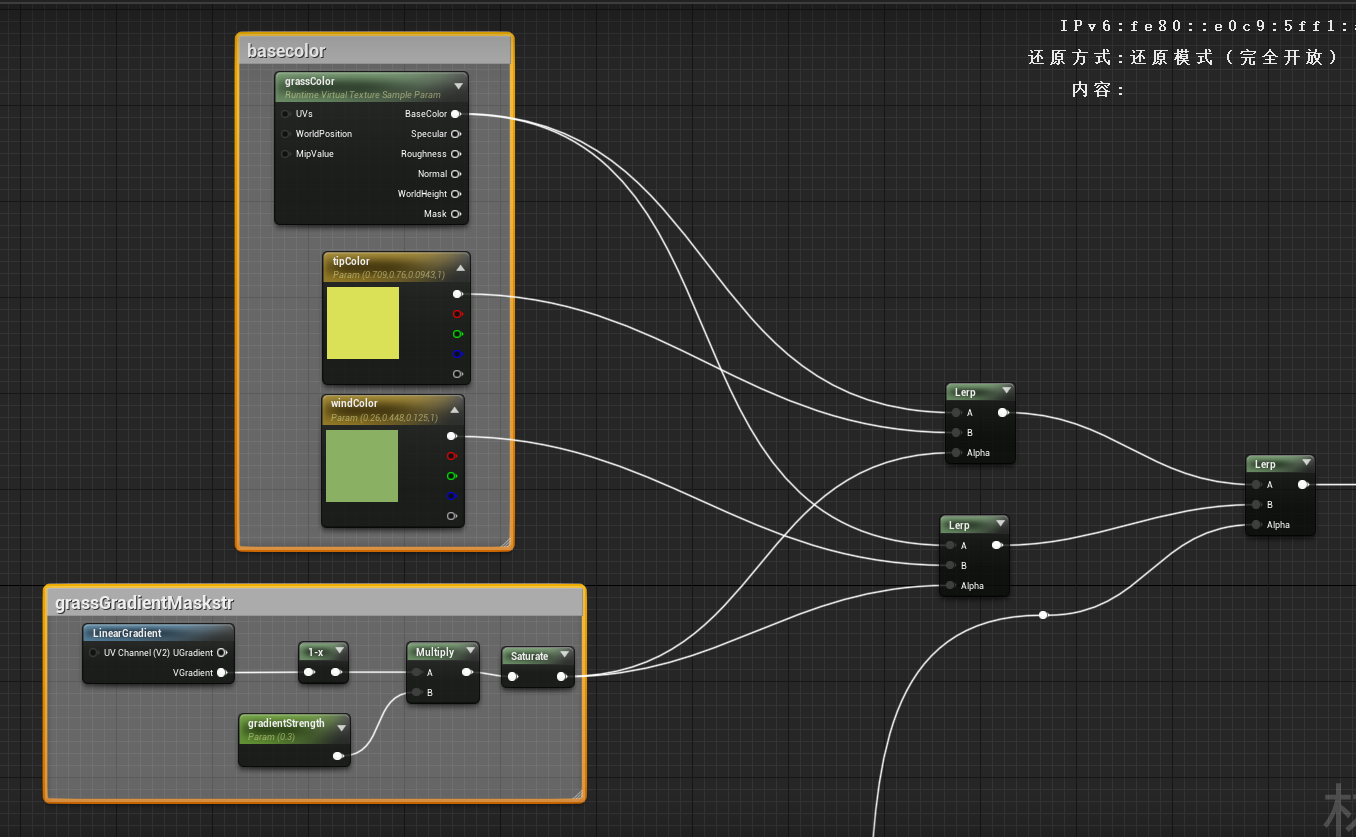Collapse the Lerp node fed by tipColor
Viewport: 1356px width, 837px height.
pyautogui.click(x=1006, y=391)
